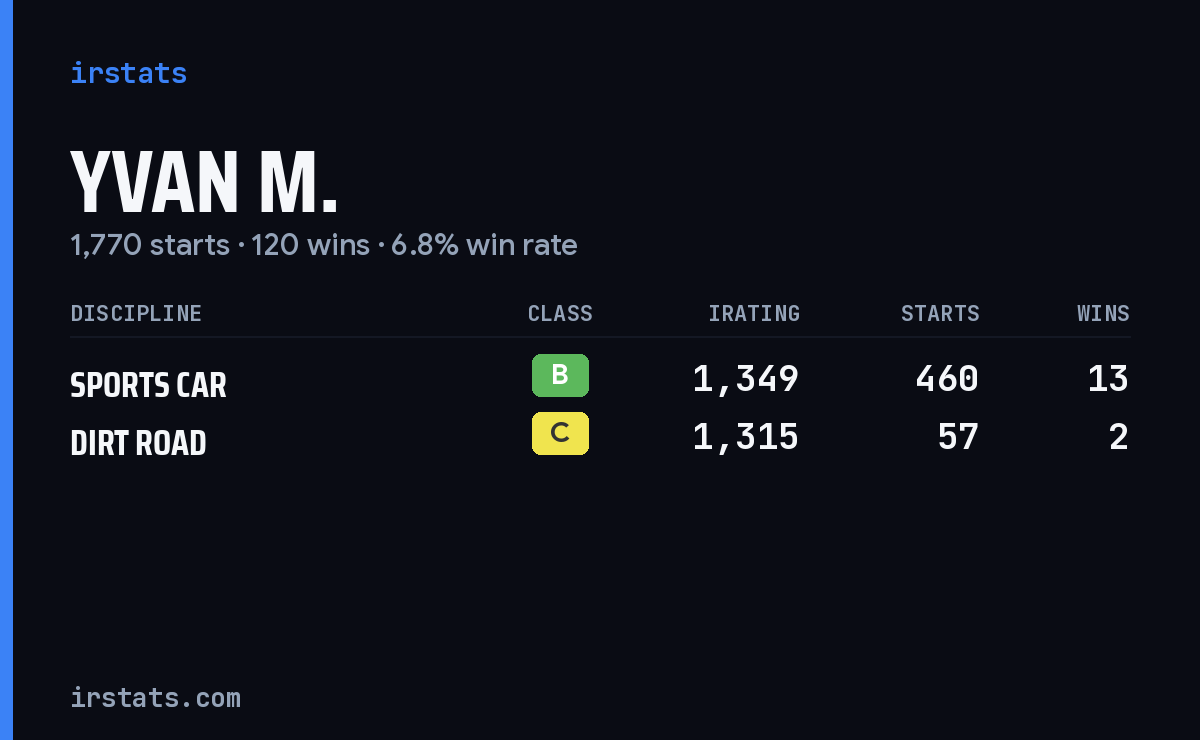Sort by the IRATING column header

pos(754,314)
